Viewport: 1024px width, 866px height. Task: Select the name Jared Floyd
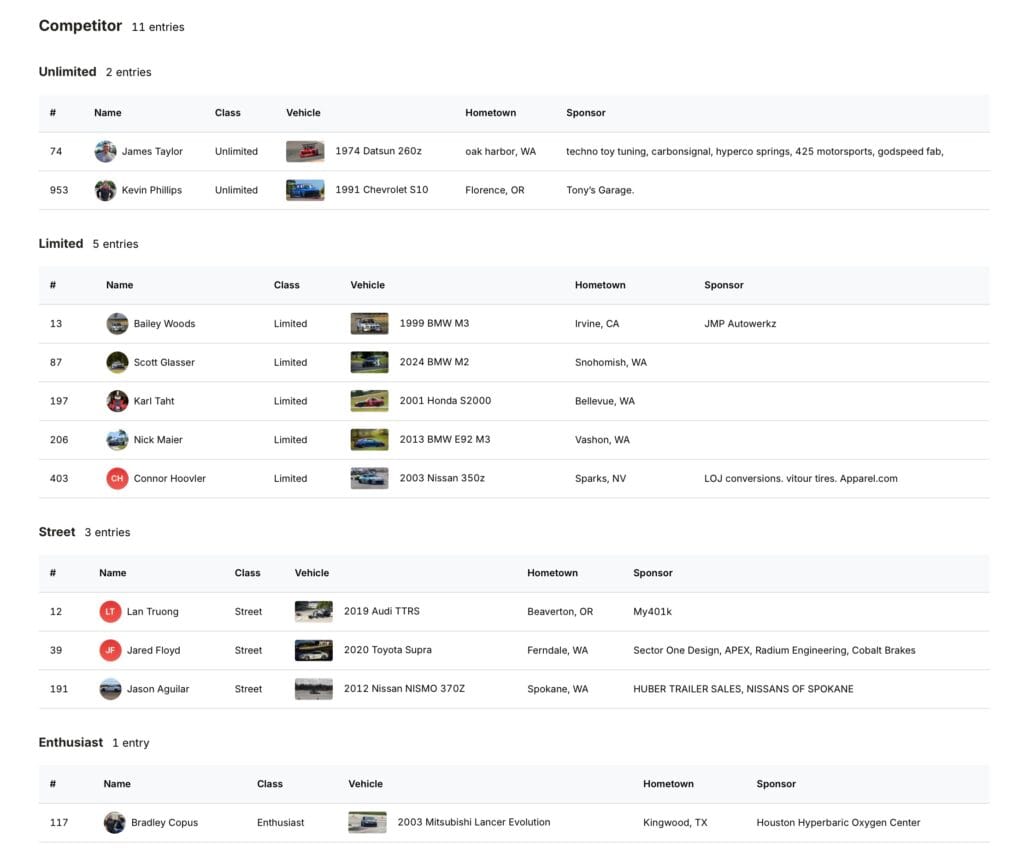[153, 650]
